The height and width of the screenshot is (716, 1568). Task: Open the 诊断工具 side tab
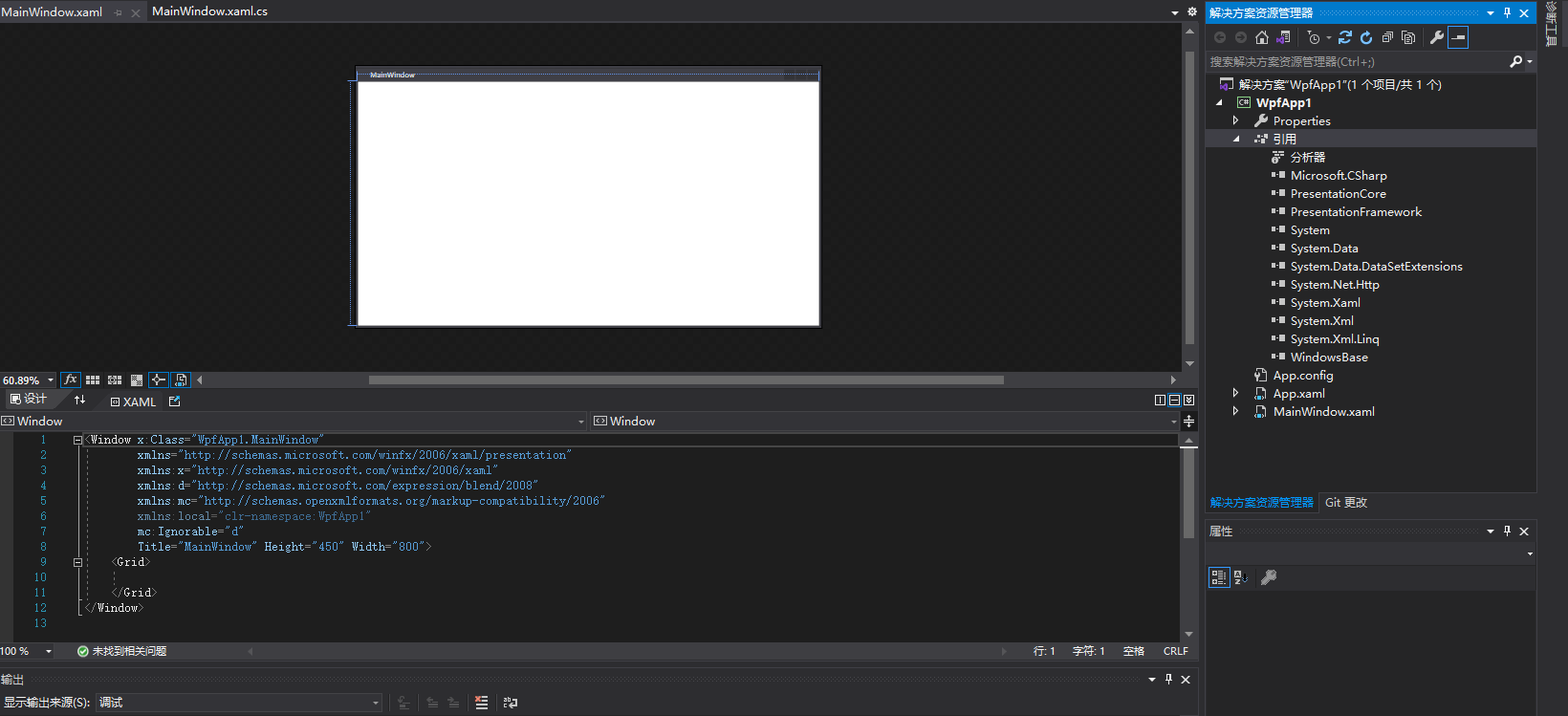(1552, 25)
